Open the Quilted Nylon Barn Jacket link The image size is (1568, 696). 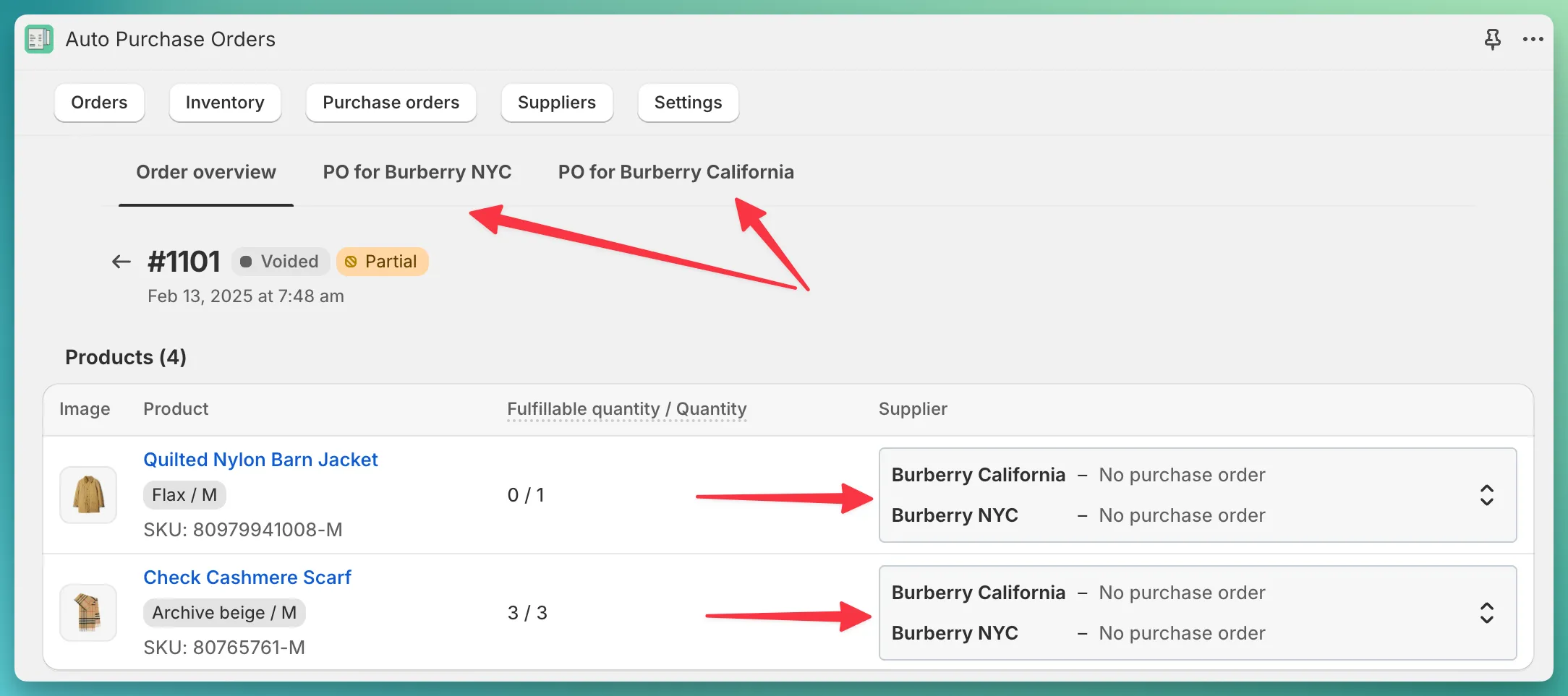click(260, 460)
